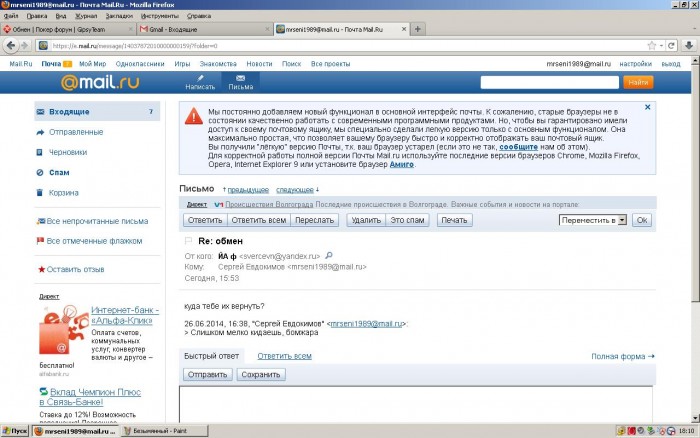The height and width of the screenshot is (438, 700).
Task: Click the @mail.ru logo
Action: point(100,82)
